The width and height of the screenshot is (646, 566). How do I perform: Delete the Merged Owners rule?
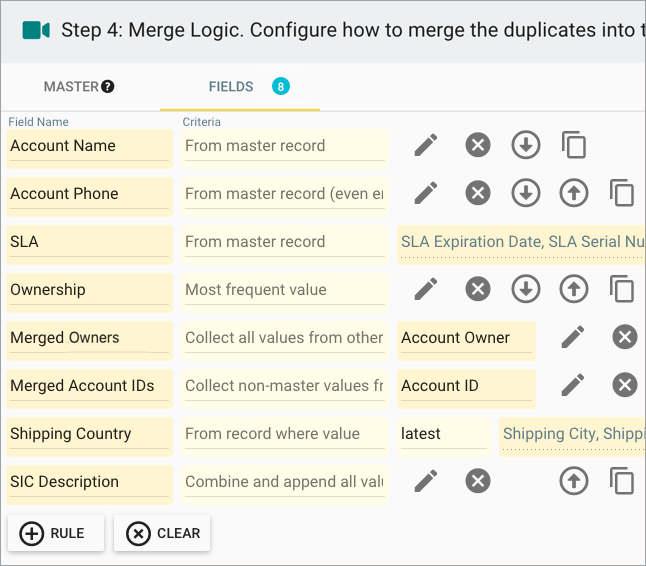(x=625, y=337)
